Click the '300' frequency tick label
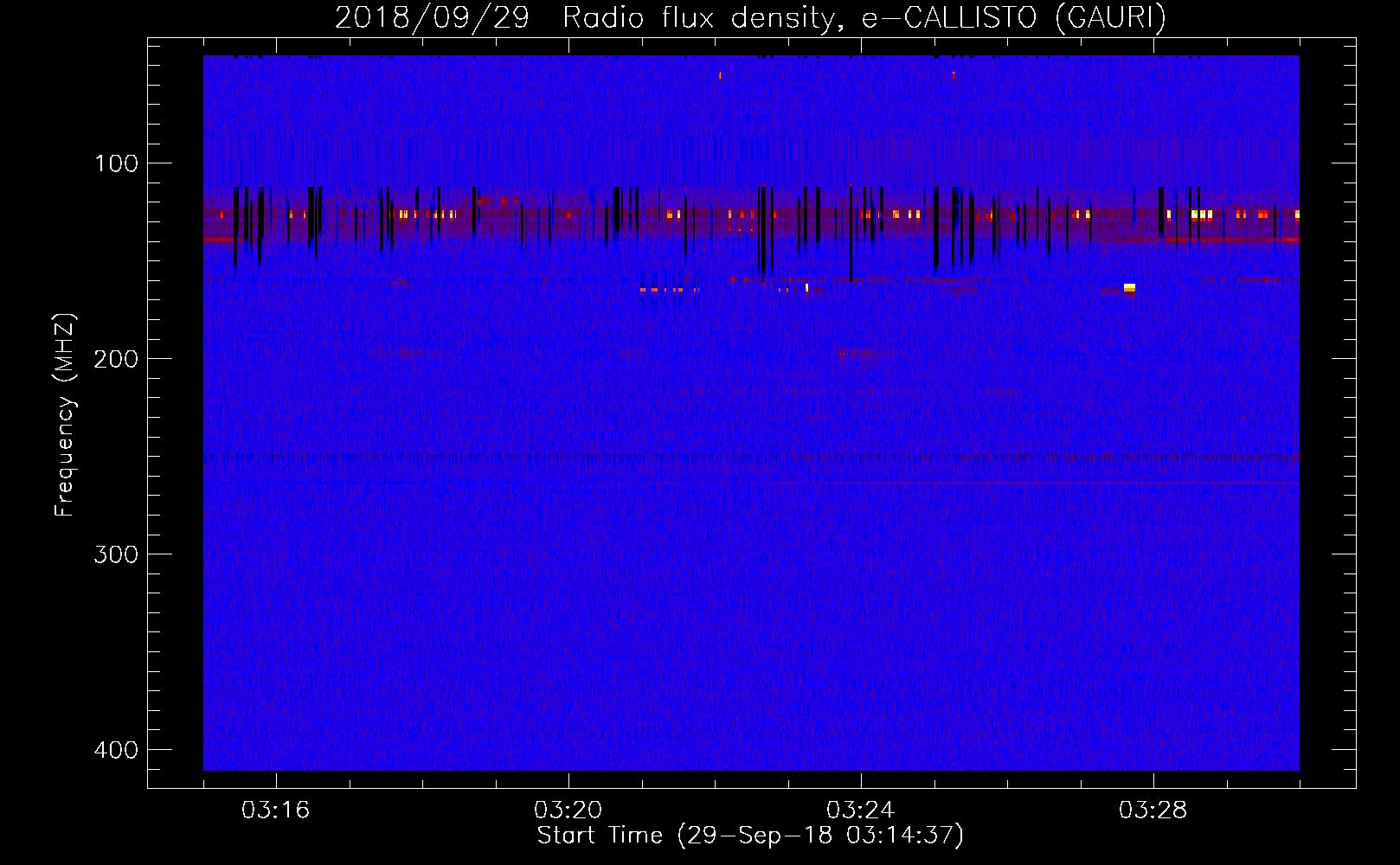1400x865 pixels. point(116,554)
